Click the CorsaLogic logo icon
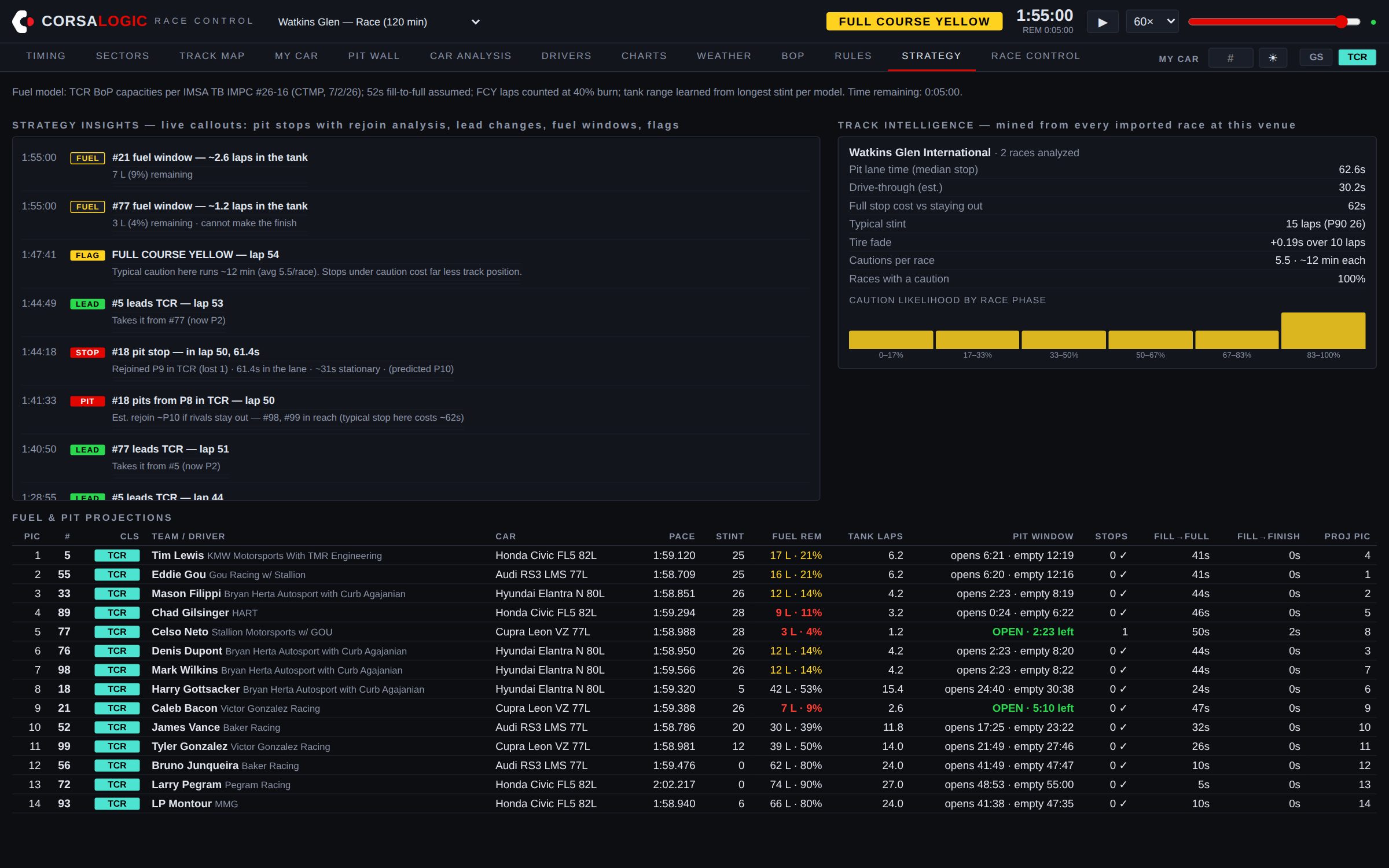This screenshot has height=868, width=1389. coord(23,21)
